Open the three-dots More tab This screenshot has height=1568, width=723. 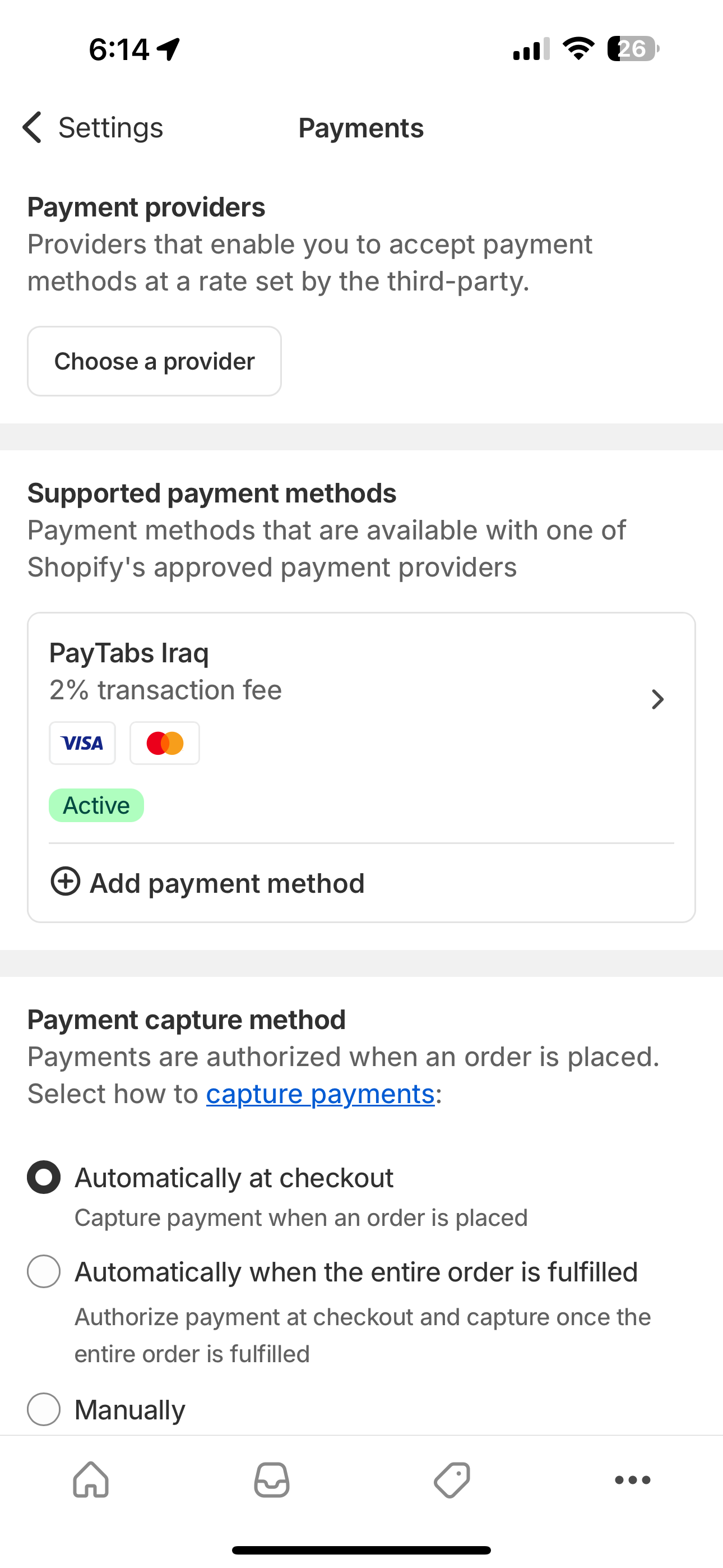click(632, 1479)
